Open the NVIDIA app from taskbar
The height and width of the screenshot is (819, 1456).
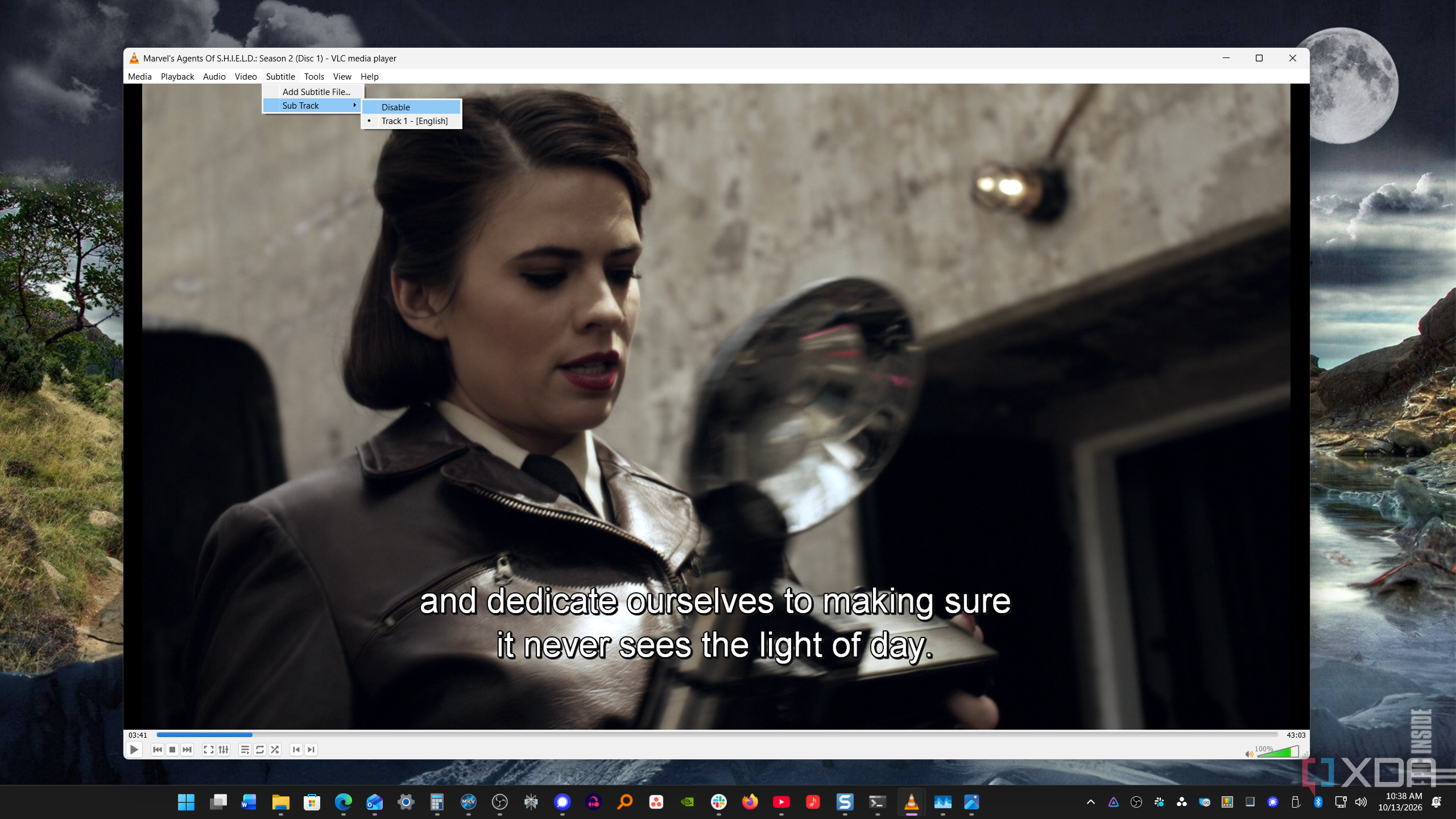click(688, 802)
